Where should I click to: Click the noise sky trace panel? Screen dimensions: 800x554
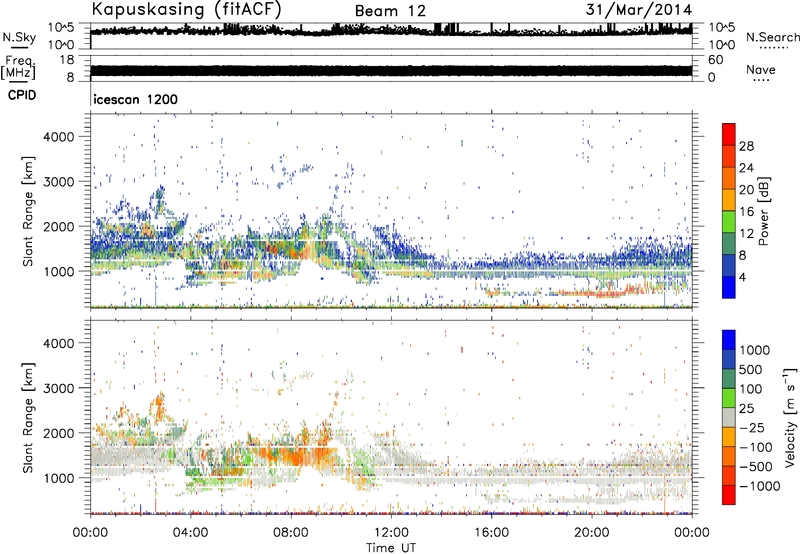391,36
